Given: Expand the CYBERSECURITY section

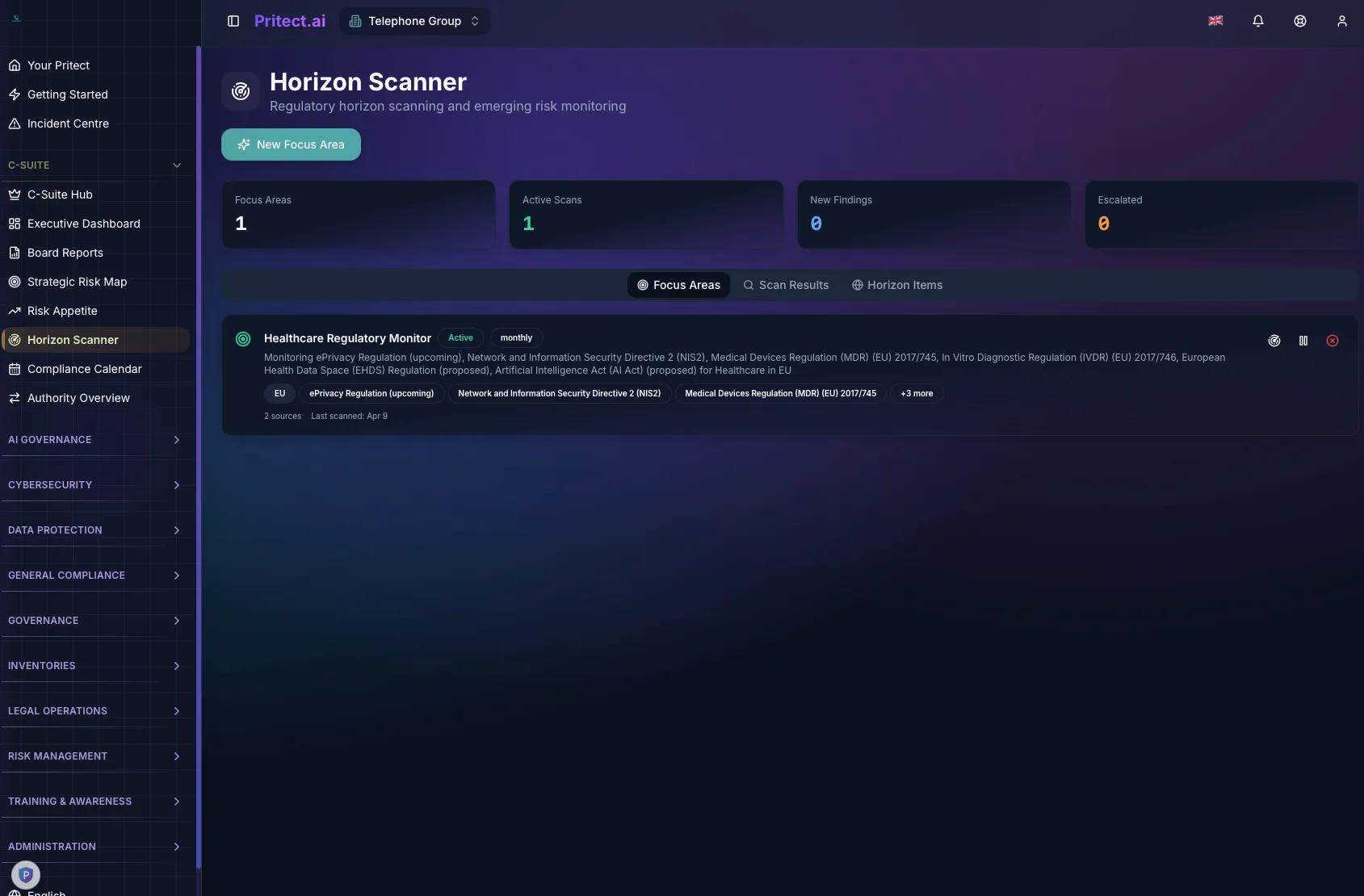Looking at the screenshot, I should click(x=95, y=485).
